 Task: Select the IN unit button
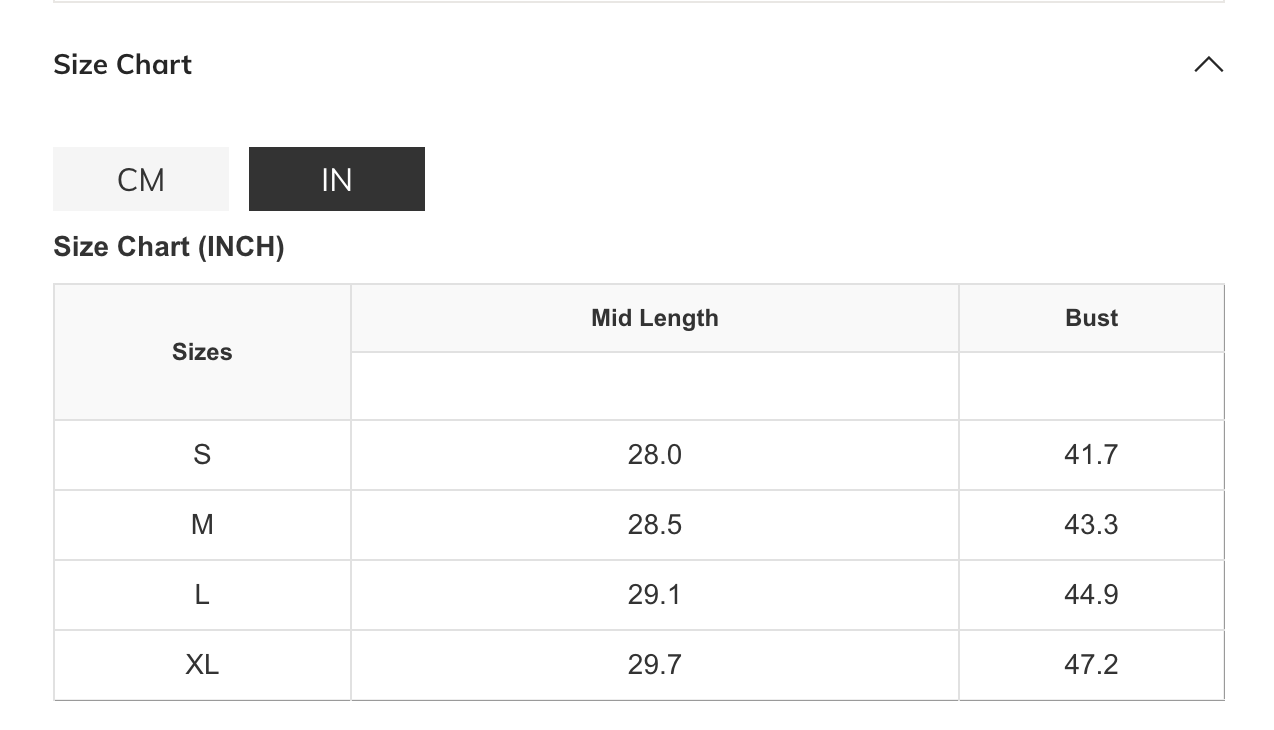click(337, 180)
